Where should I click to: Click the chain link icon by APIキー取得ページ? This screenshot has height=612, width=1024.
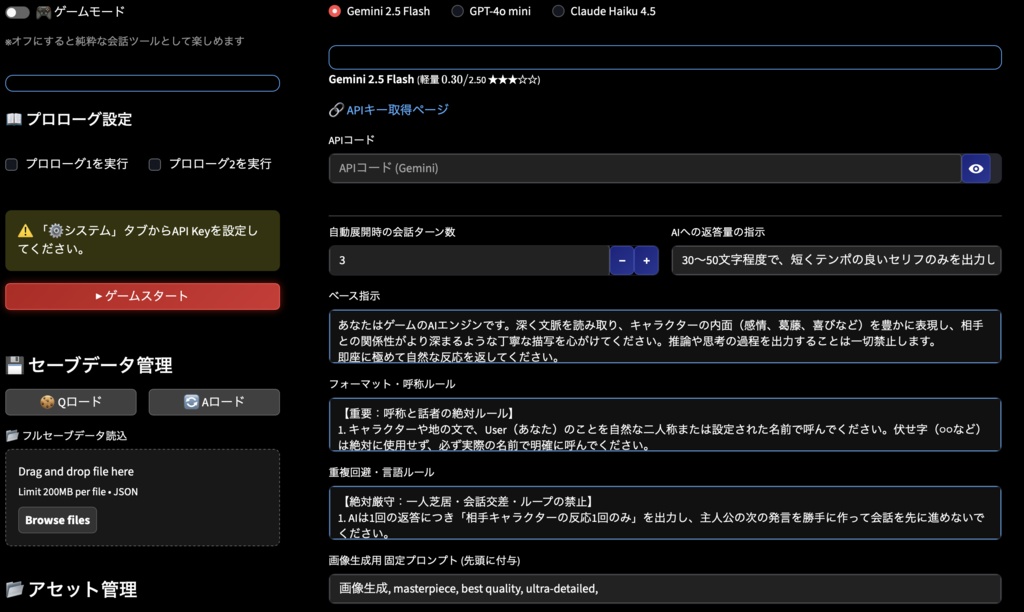coord(336,110)
